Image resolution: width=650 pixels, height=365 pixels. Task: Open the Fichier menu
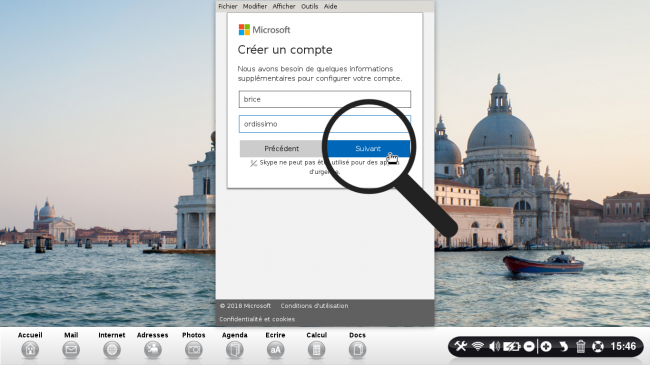(228, 6)
